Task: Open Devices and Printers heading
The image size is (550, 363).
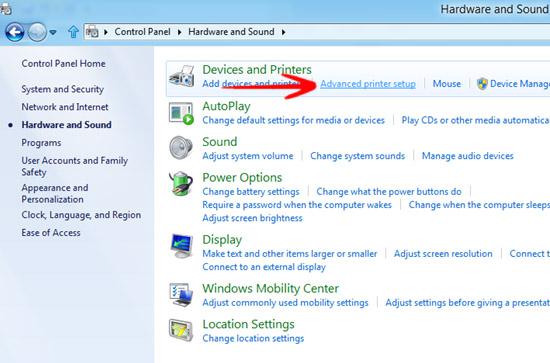Action: 257,69
